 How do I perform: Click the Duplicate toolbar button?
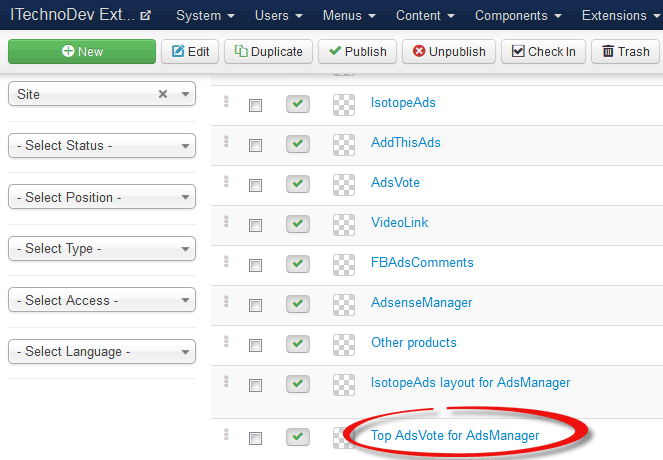point(268,52)
